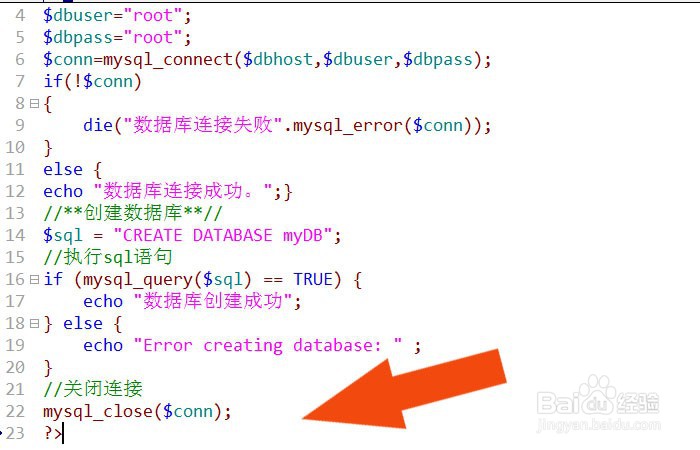
Task: Collapse the fold marker at line 16
Action: [34, 279]
